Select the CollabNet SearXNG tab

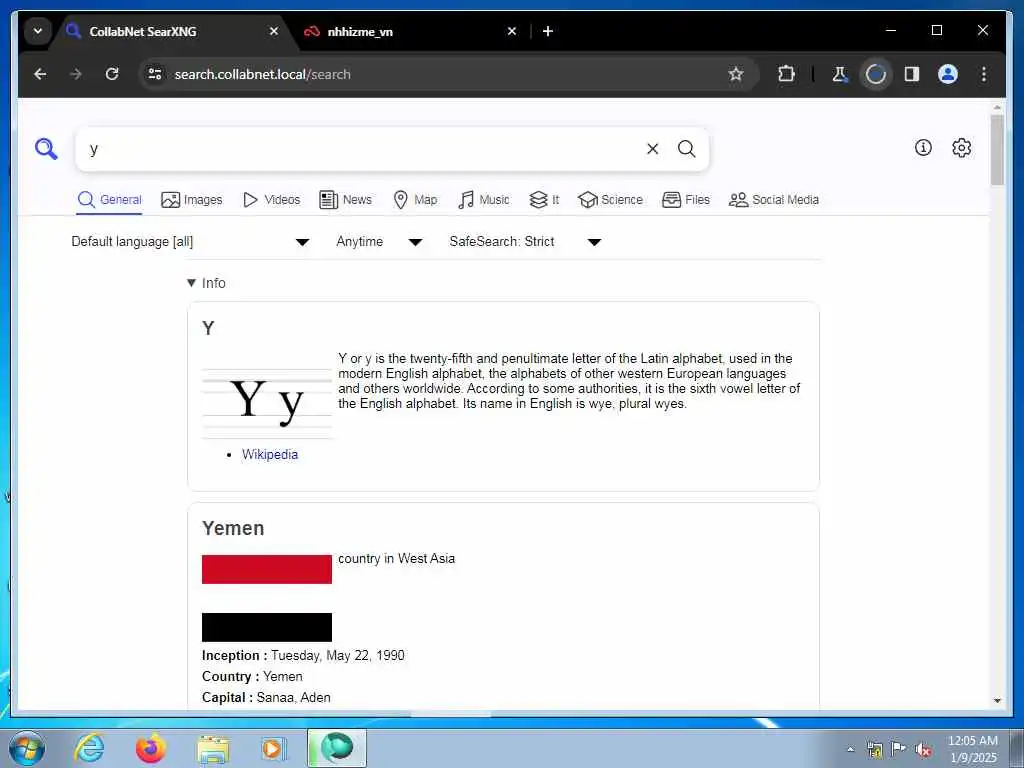point(172,31)
